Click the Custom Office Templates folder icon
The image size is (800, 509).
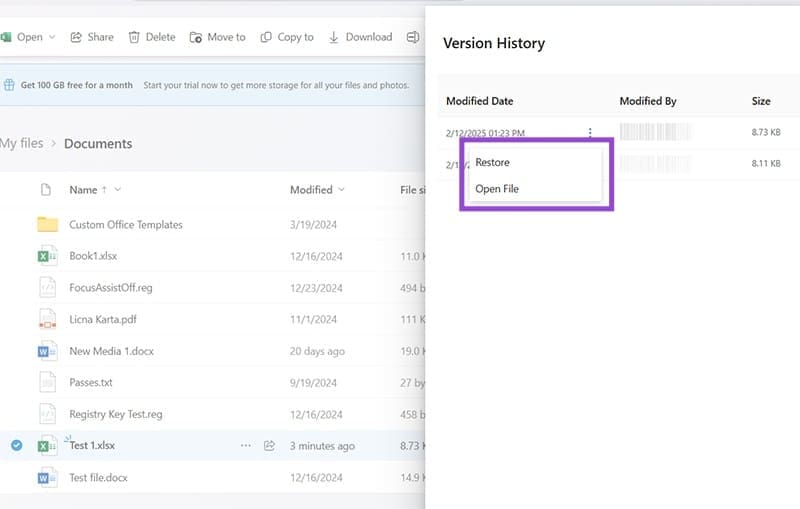[47, 224]
